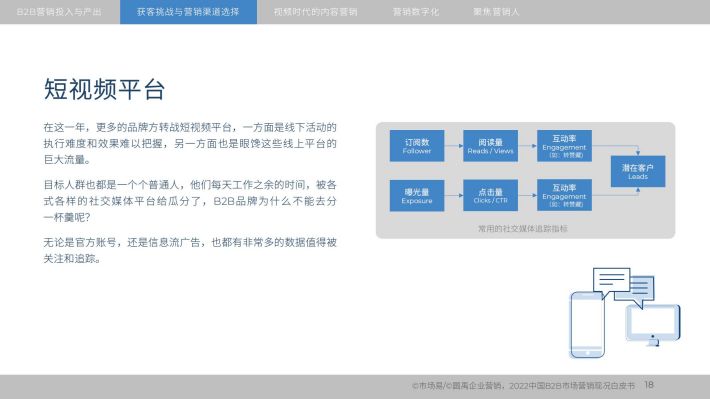Select the 获客挑战与营销渠道选择 tab
The image size is (710, 399).
[x=188, y=12]
